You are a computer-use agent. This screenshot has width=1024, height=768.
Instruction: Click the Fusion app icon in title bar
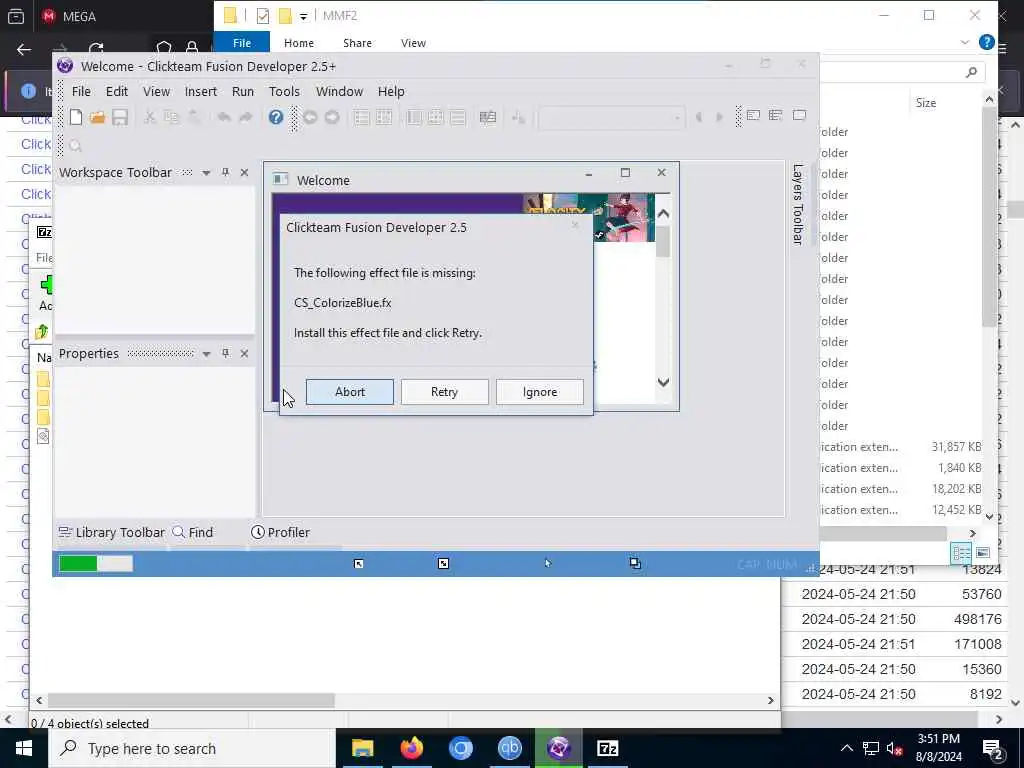65,65
